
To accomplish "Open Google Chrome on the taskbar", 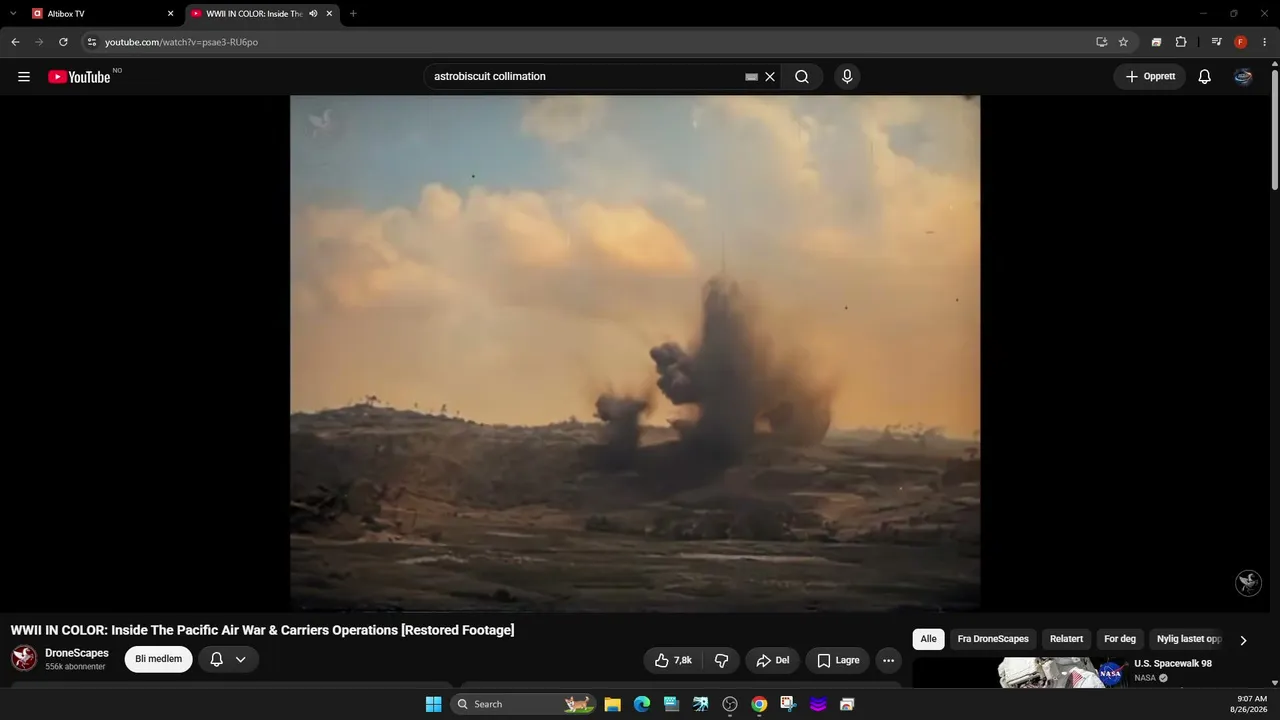I will pyautogui.click(x=759, y=704).
